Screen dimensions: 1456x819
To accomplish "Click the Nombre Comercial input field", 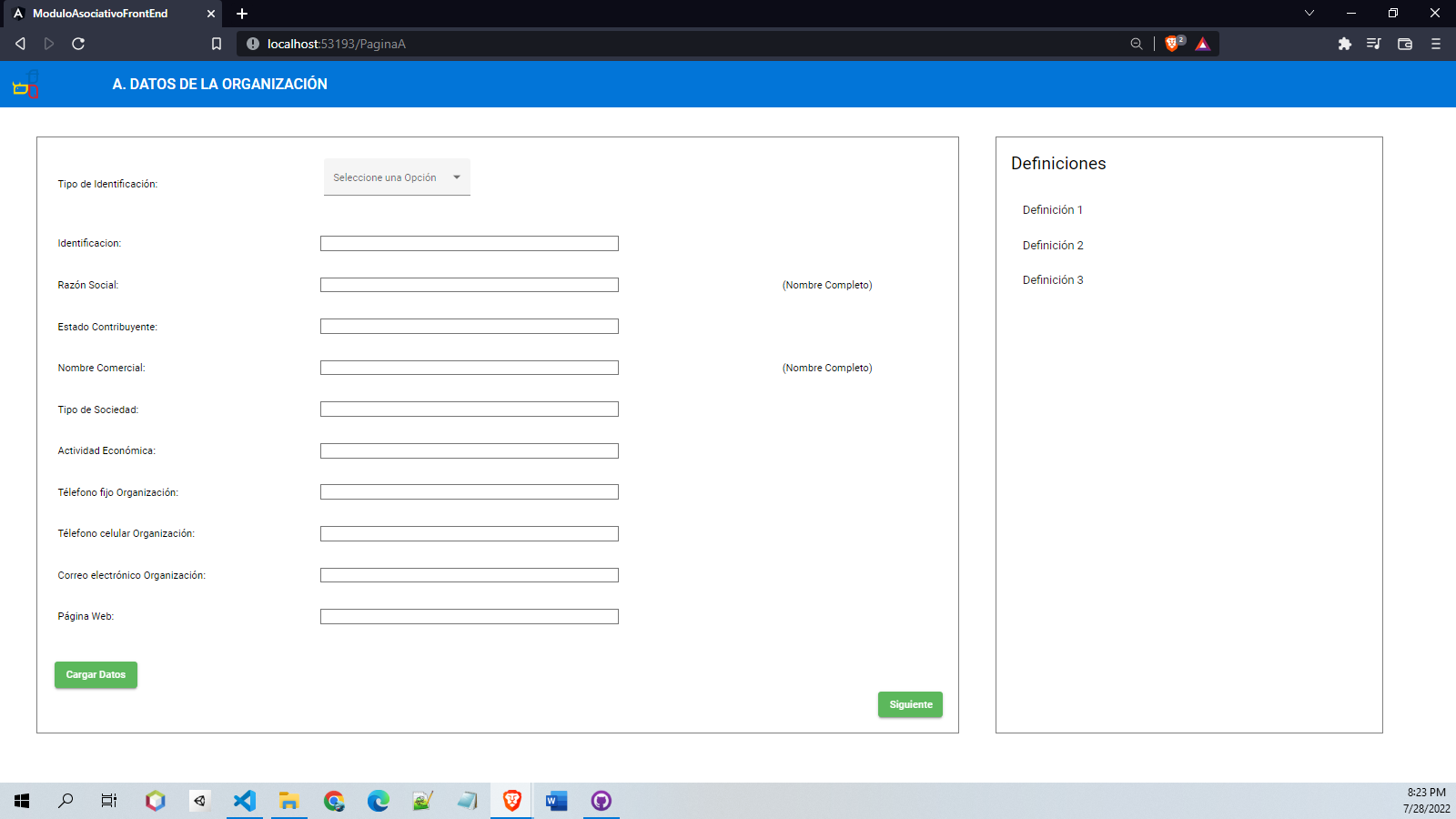I will coord(470,368).
